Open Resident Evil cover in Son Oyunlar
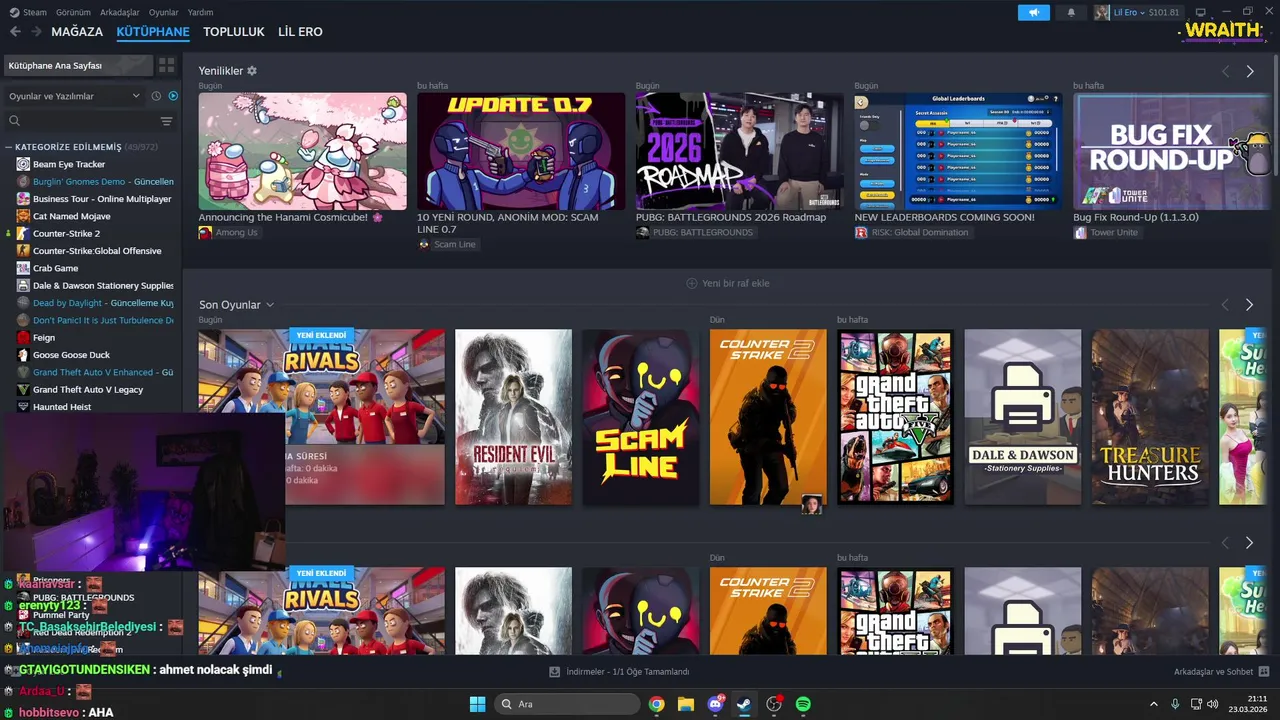The image size is (1280, 720). coord(514,417)
